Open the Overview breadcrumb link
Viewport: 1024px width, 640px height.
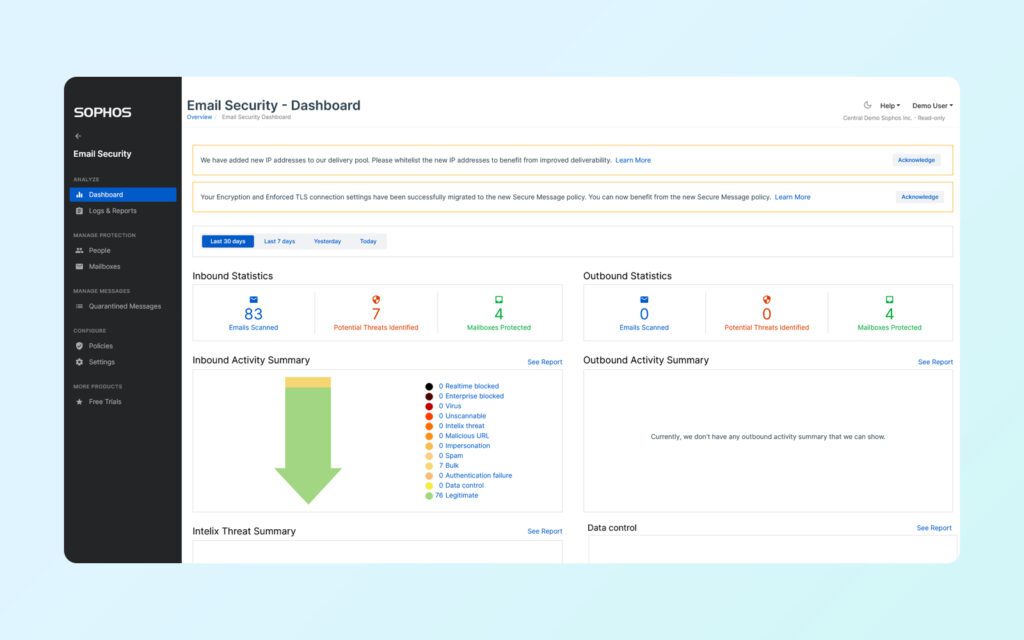[199, 117]
